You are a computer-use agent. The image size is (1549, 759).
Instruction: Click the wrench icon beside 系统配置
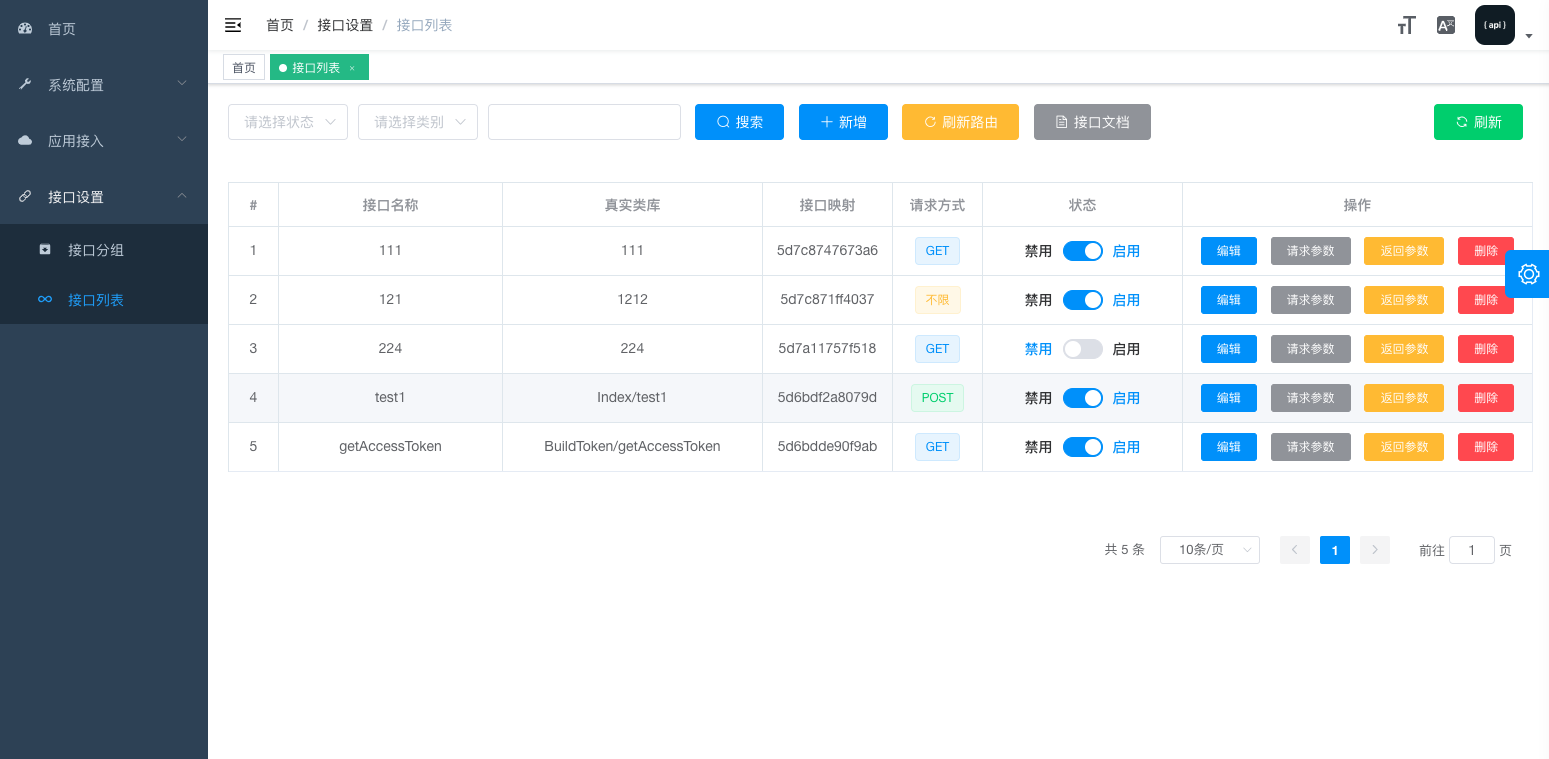(26, 85)
